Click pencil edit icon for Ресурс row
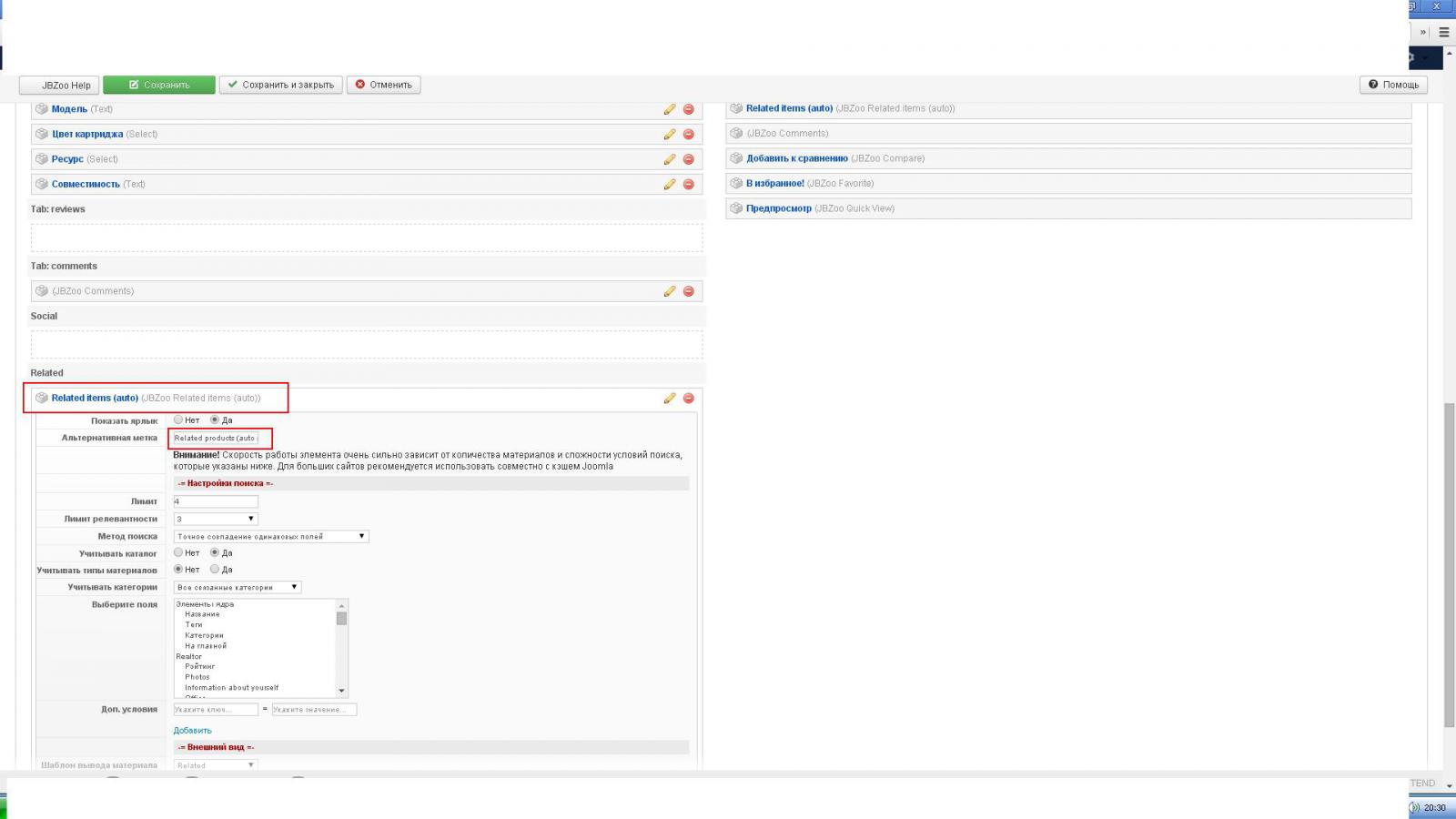The height and width of the screenshot is (819, 1456). click(669, 159)
